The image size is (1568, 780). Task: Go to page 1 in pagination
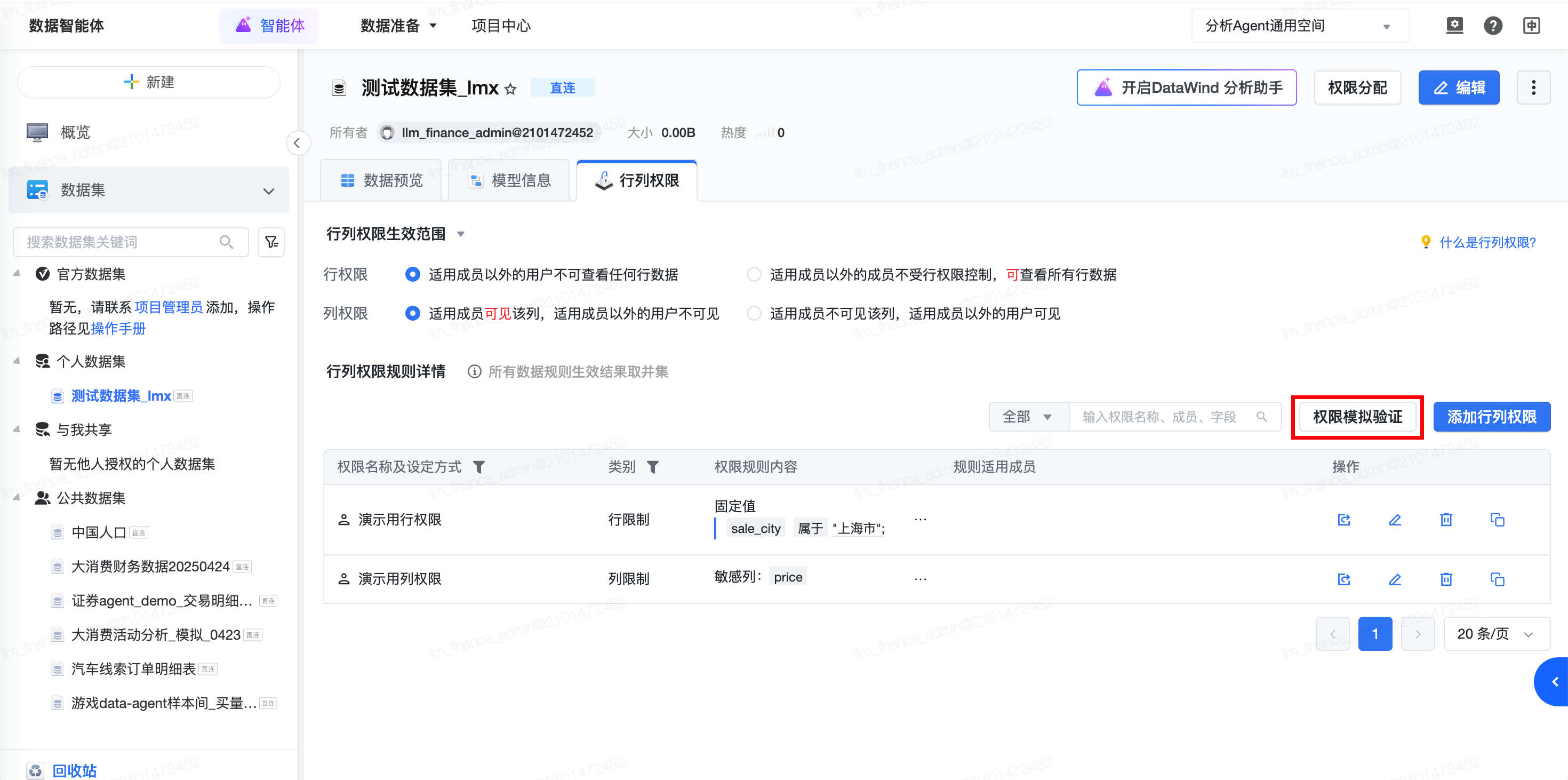click(1375, 634)
